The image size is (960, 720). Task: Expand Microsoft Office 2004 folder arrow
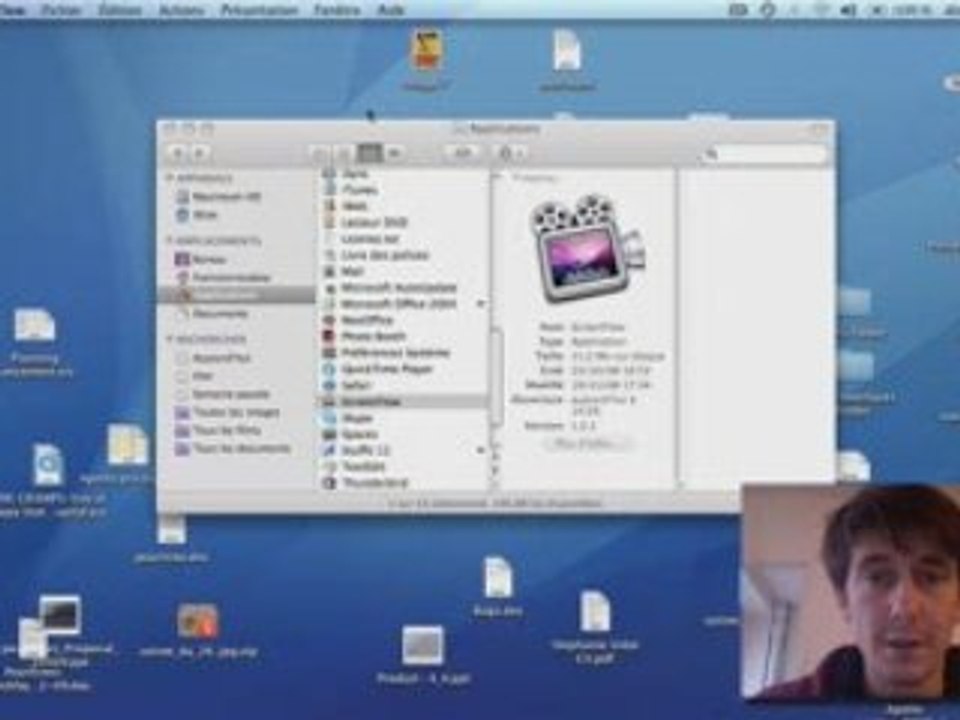(481, 304)
